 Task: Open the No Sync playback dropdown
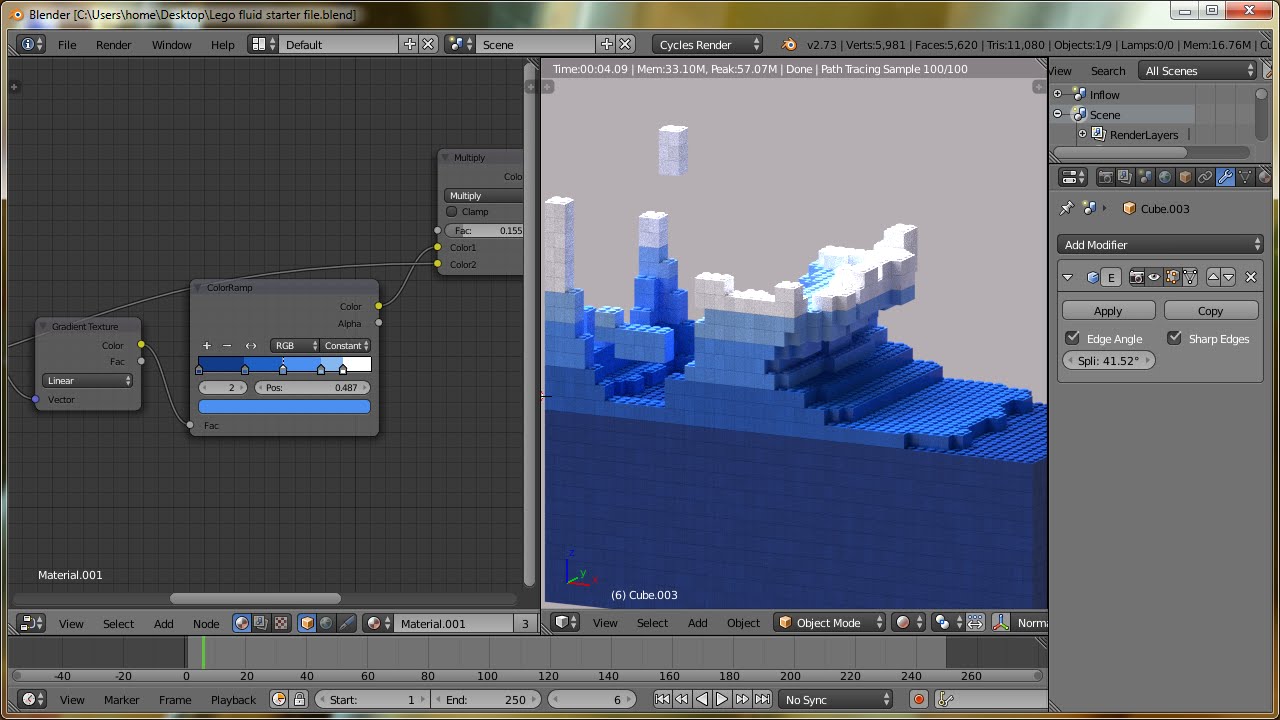point(836,699)
